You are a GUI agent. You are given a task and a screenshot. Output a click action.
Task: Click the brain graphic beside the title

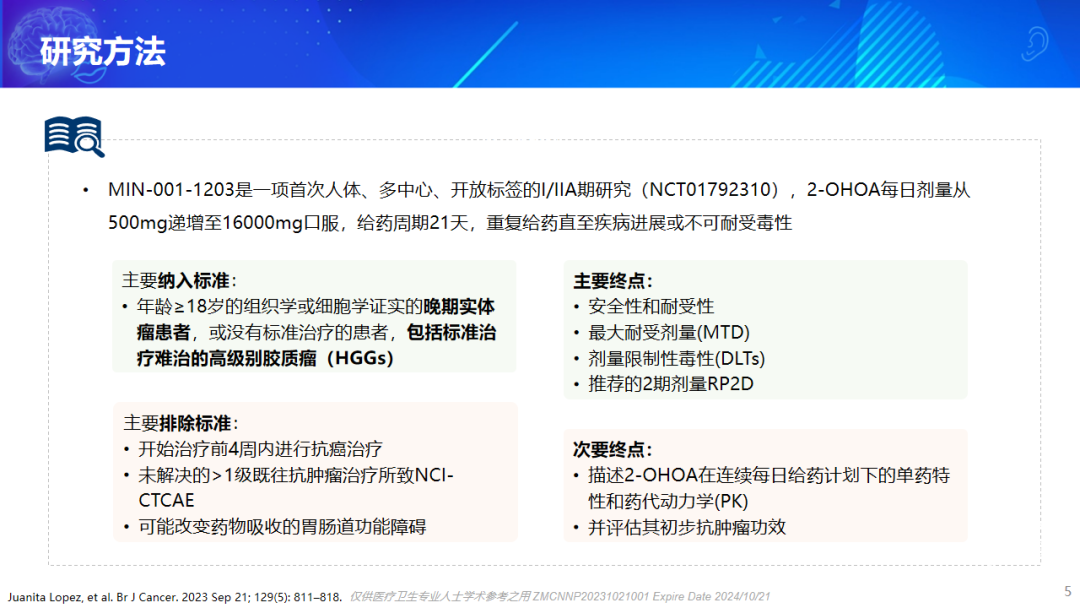tap(56, 43)
